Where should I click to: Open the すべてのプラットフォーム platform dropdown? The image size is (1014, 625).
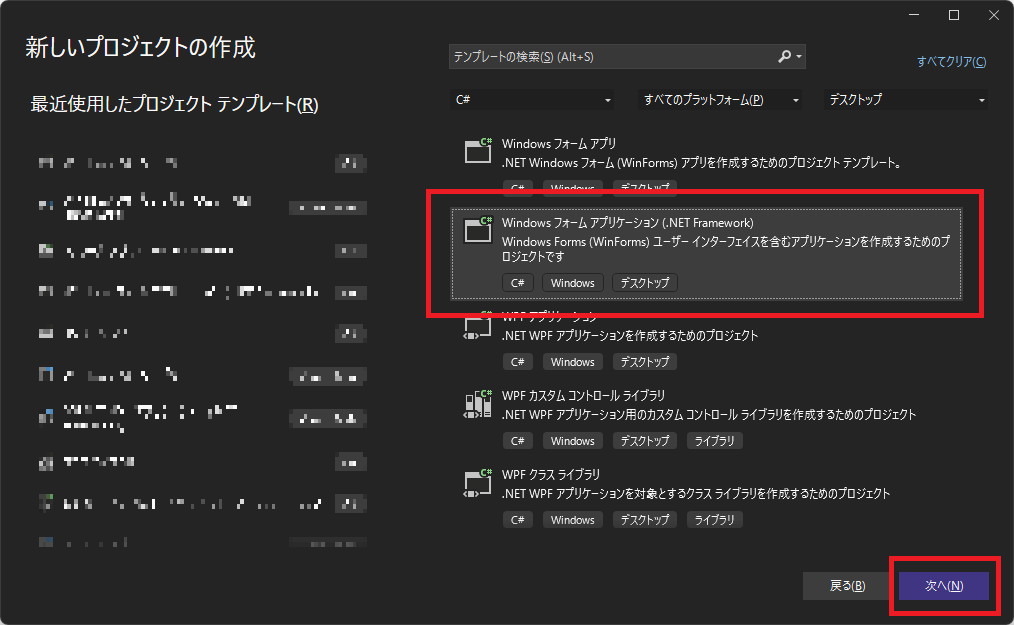point(720,100)
